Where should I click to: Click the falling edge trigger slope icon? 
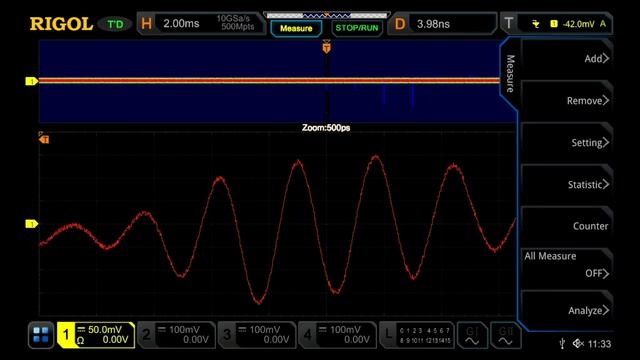coord(536,24)
